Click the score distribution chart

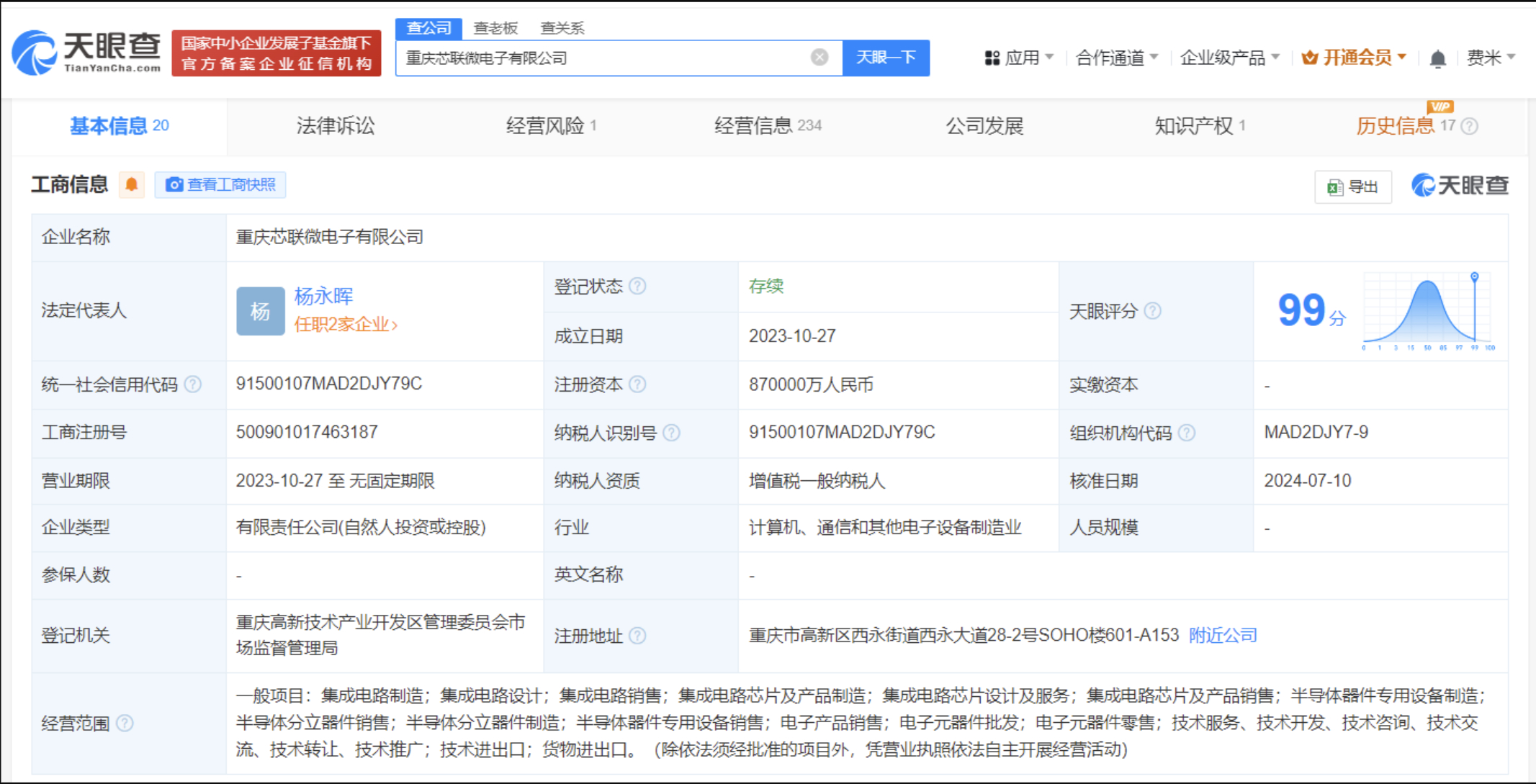point(1429,311)
